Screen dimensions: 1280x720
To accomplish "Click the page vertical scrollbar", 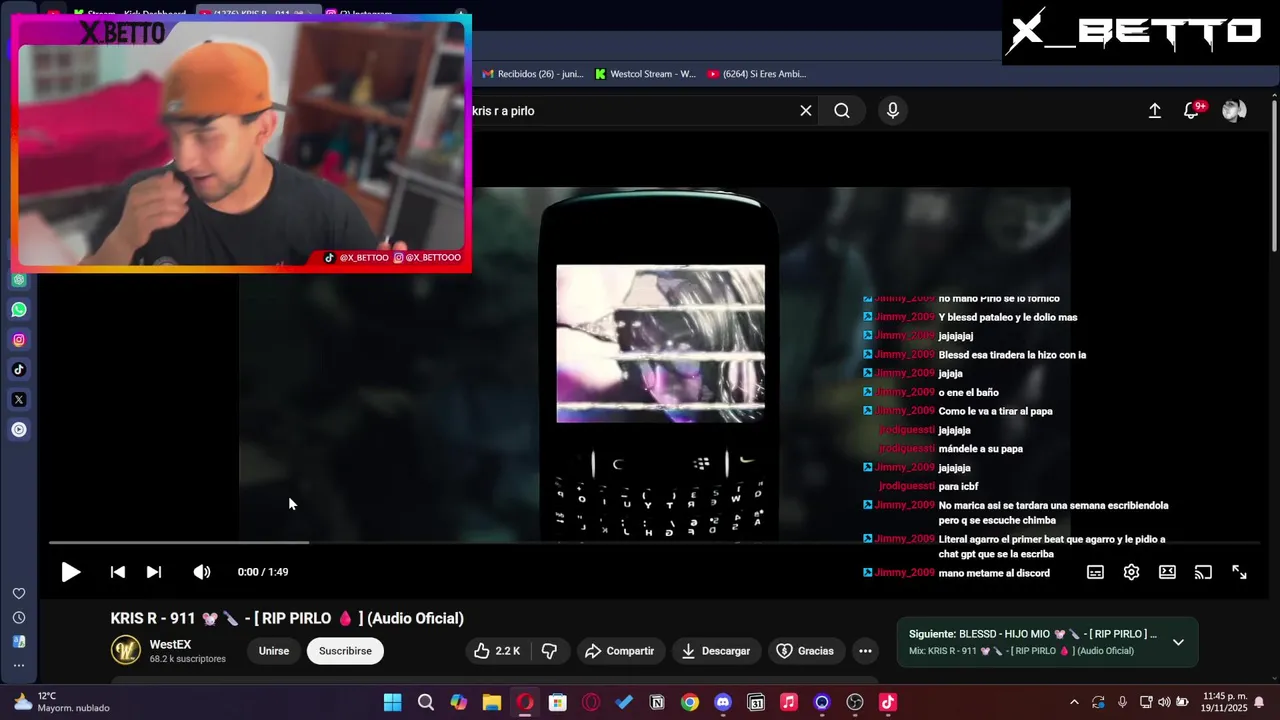I will pos(1274,175).
